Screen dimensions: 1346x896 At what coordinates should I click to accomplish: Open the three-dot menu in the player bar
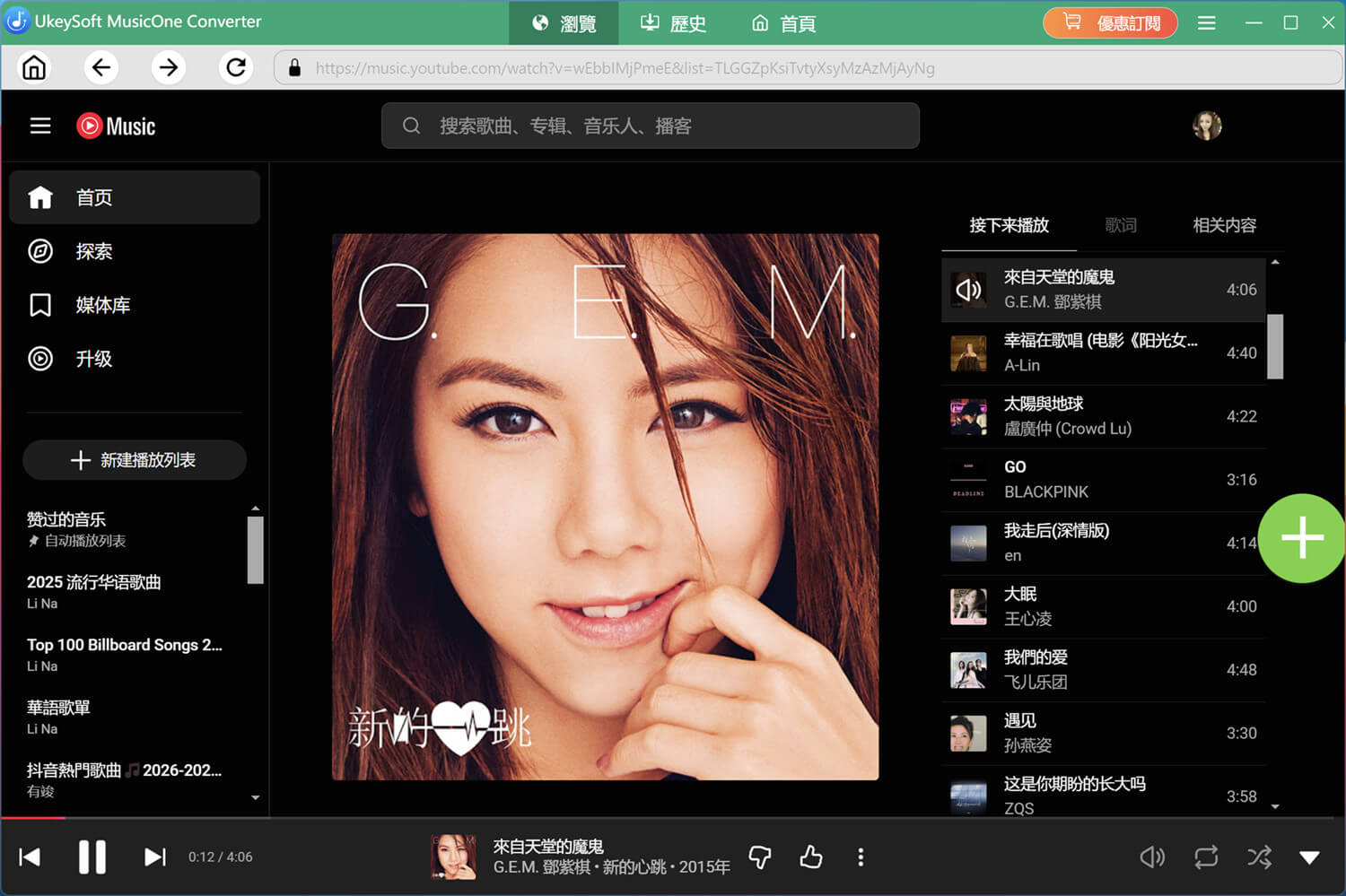click(x=860, y=857)
